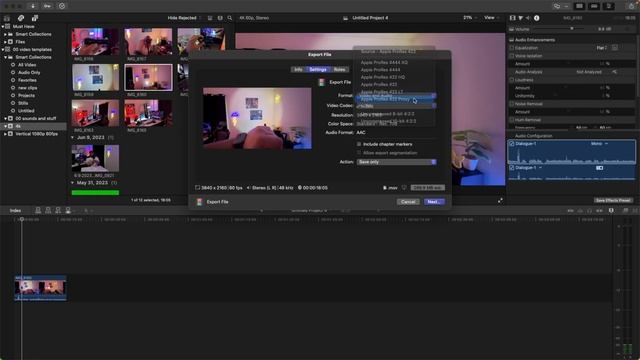Open the Hide Rejected filter dropdown
The height and width of the screenshot is (360, 640).
(x=184, y=18)
